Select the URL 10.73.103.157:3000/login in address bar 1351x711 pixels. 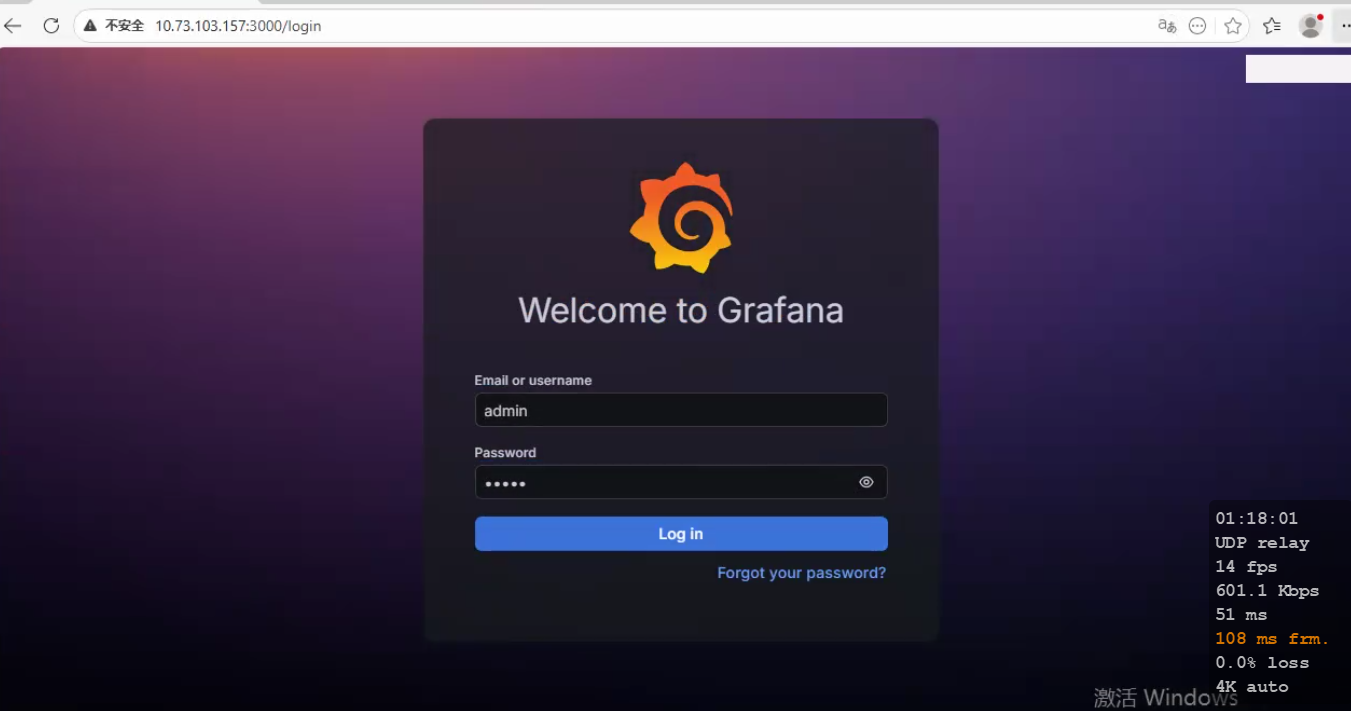pos(238,26)
